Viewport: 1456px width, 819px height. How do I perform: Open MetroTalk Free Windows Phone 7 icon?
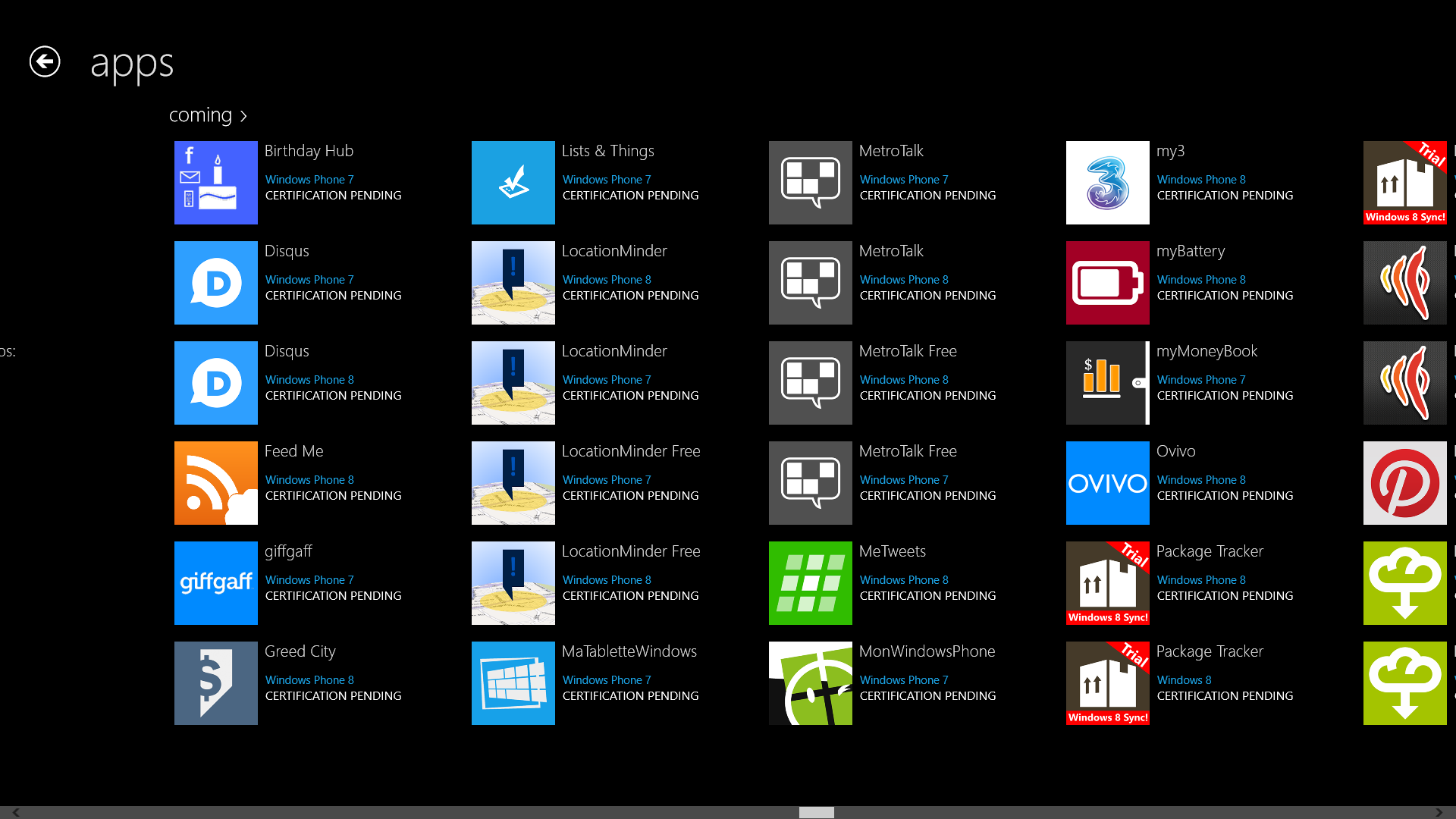[x=811, y=483]
